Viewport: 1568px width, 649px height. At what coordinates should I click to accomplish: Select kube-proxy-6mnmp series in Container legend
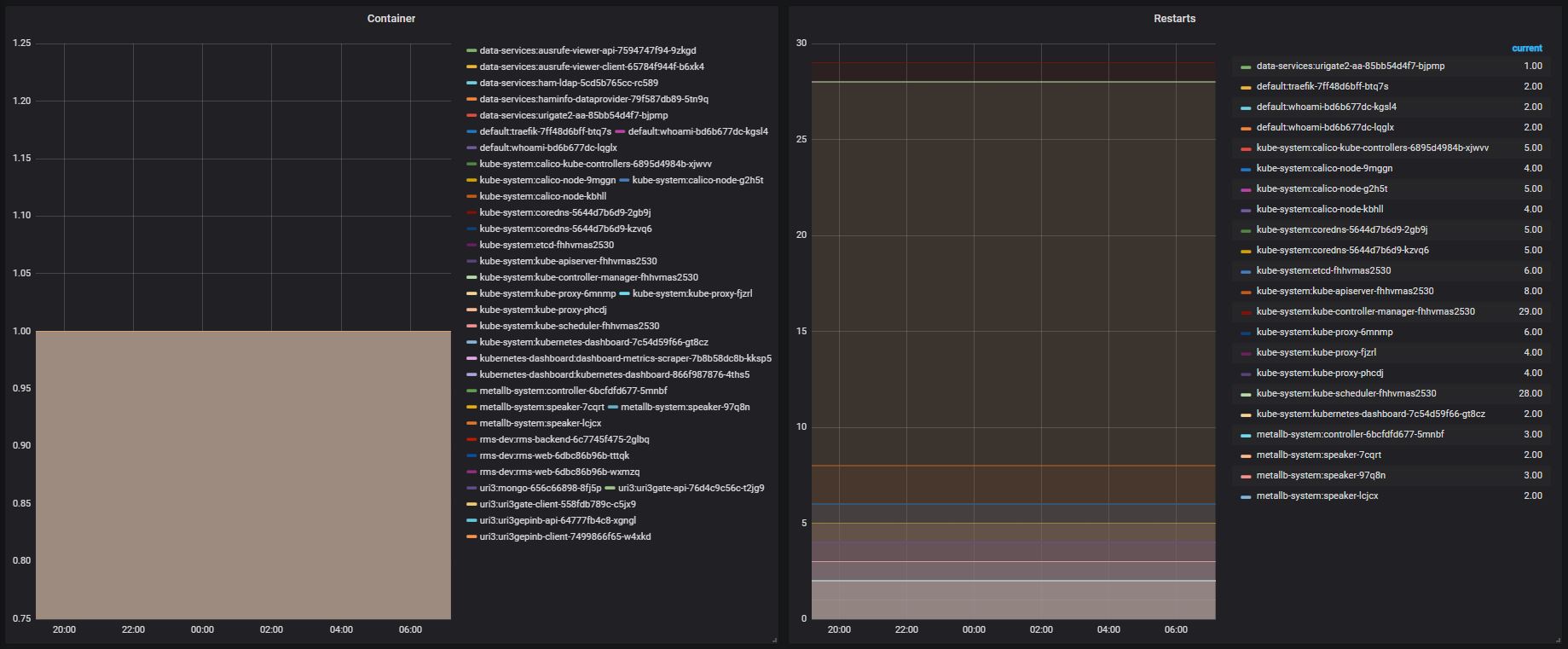click(547, 293)
